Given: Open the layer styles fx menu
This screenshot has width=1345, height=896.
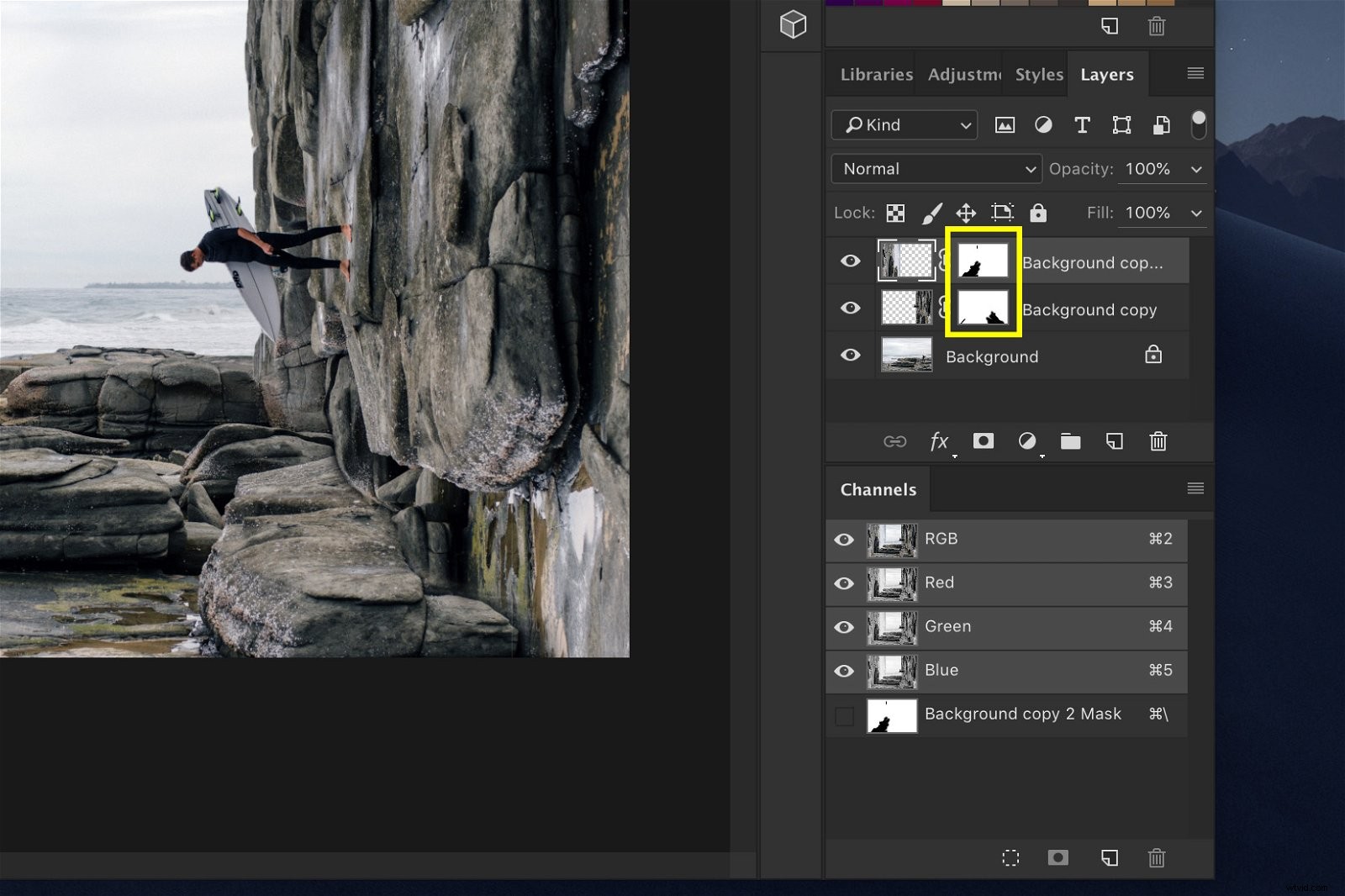Looking at the screenshot, I should point(939,441).
